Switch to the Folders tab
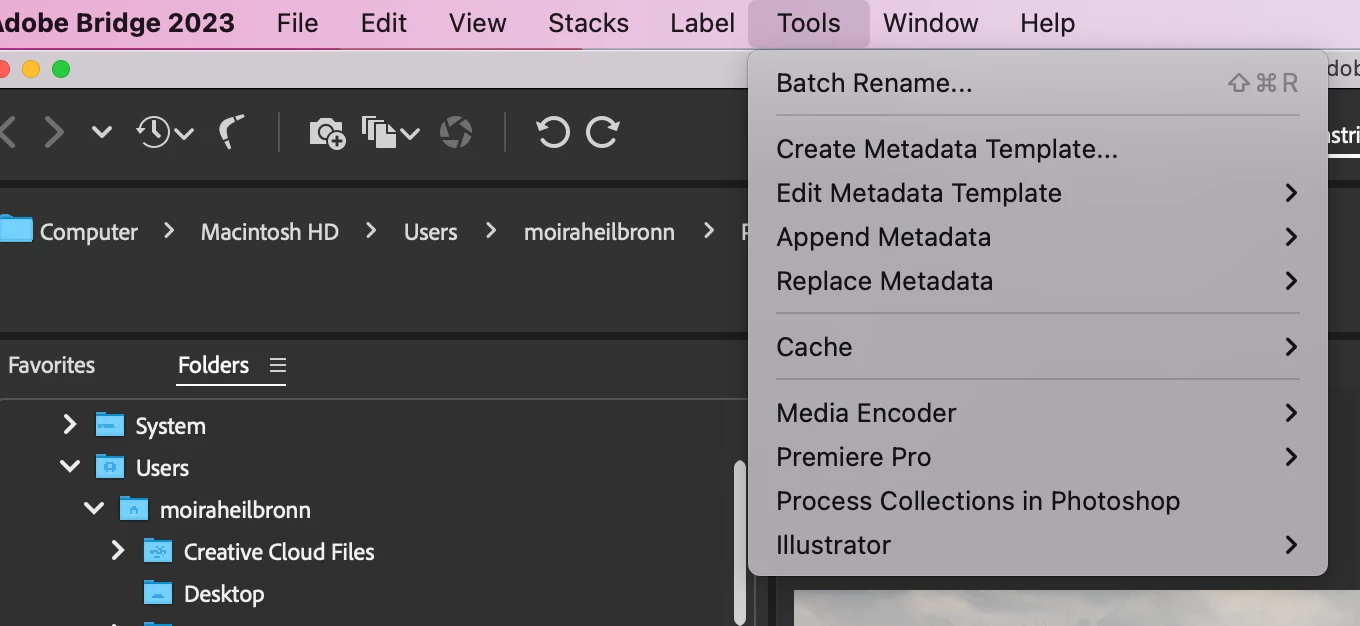 [x=213, y=365]
